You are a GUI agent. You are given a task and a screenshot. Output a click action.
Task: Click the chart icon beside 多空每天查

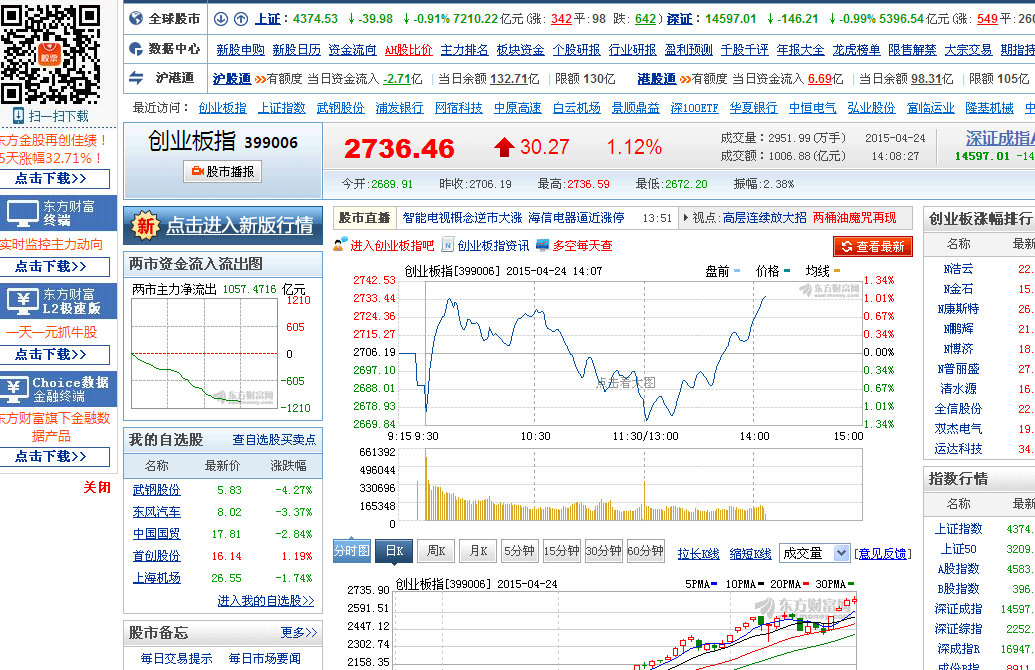pos(543,246)
